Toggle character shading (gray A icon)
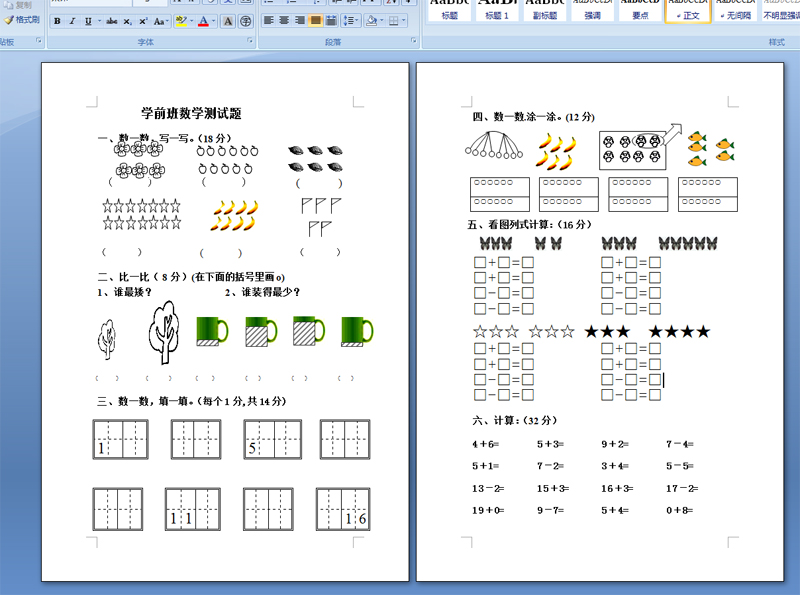 [x=228, y=21]
